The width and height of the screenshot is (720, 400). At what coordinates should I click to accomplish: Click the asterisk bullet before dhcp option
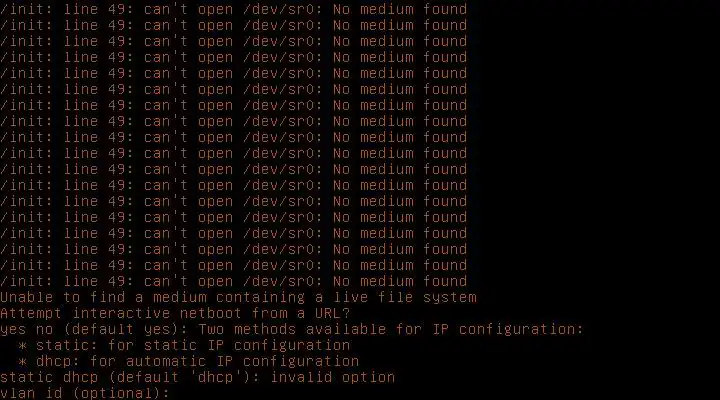tap(22, 361)
